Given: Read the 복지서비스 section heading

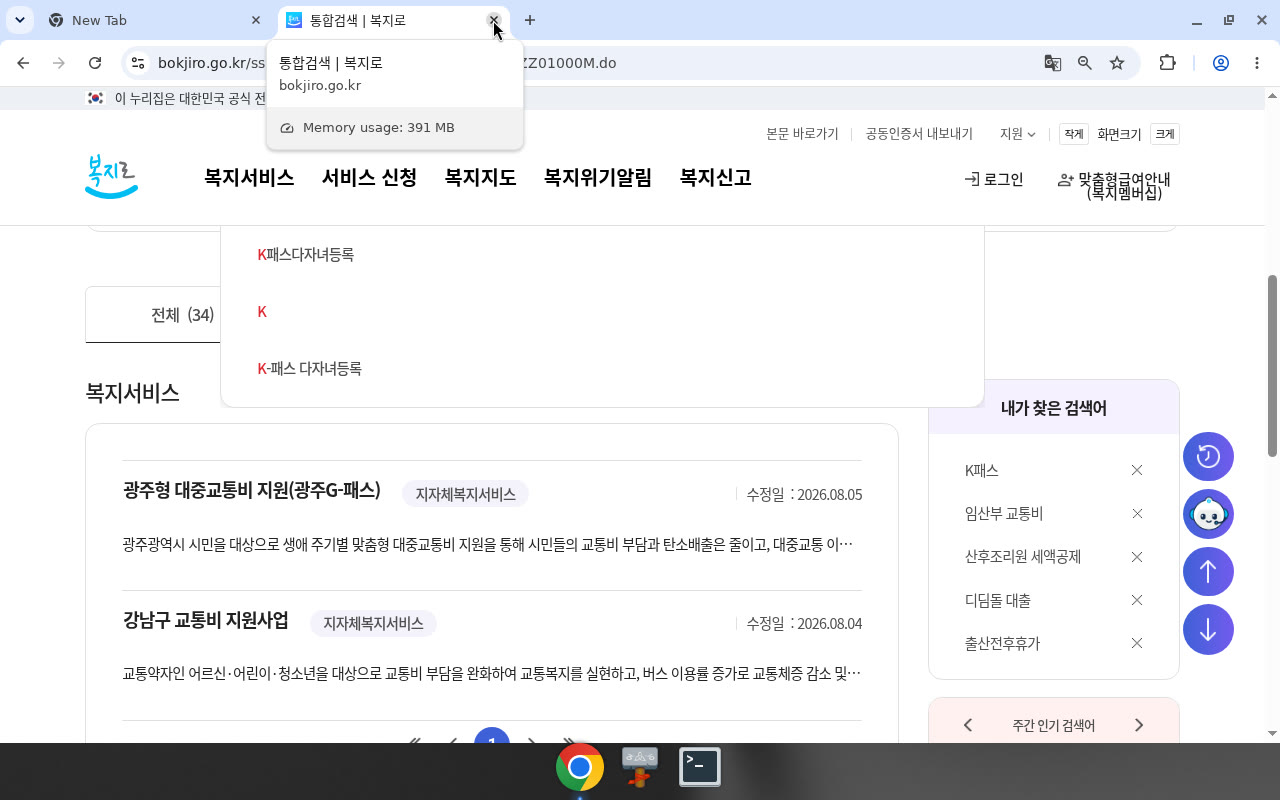Looking at the screenshot, I should tap(133, 393).
